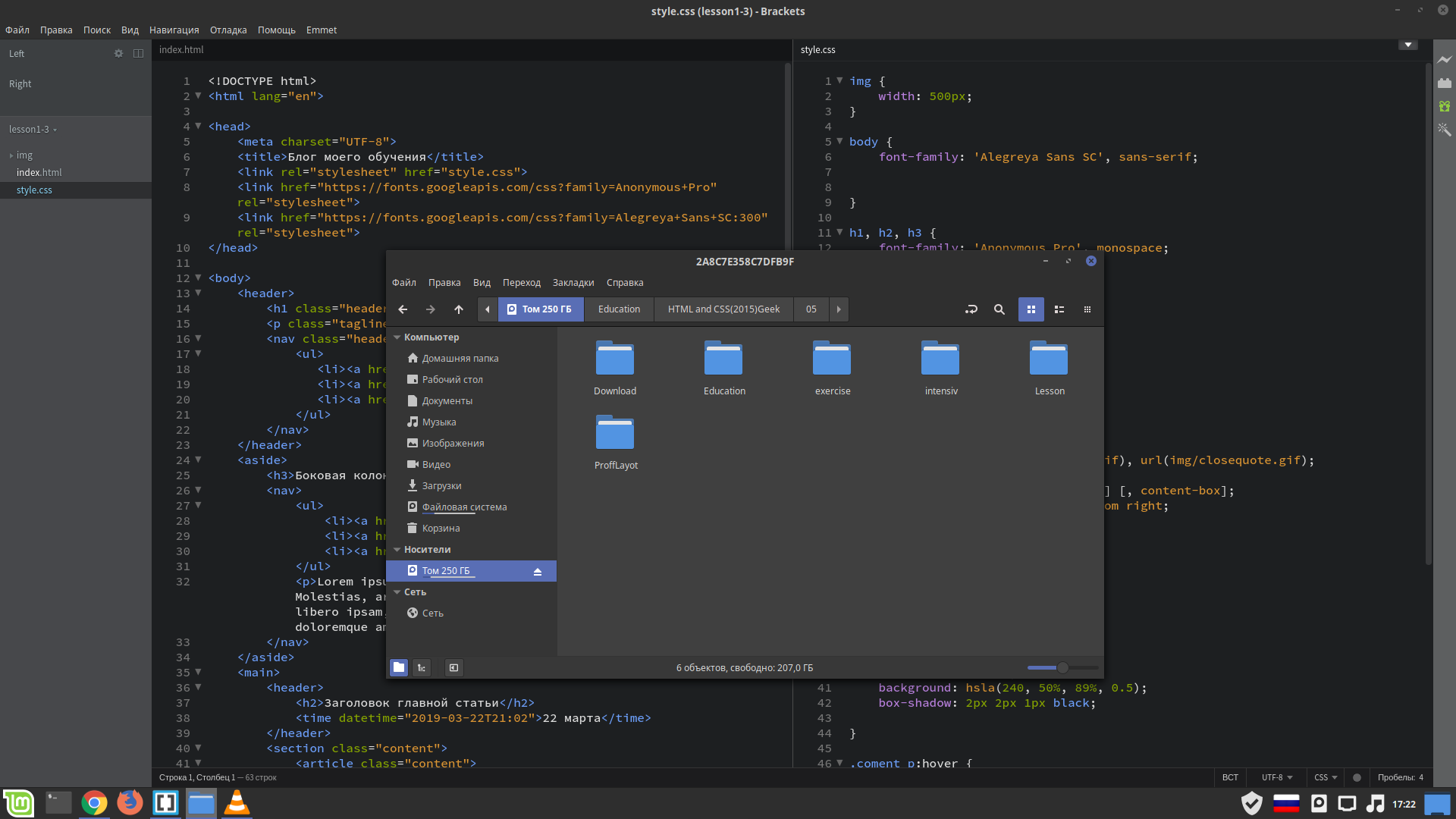Click the magic wand icon in right toolbar
The height and width of the screenshot is (819, 1456).
pos(1445,130)
